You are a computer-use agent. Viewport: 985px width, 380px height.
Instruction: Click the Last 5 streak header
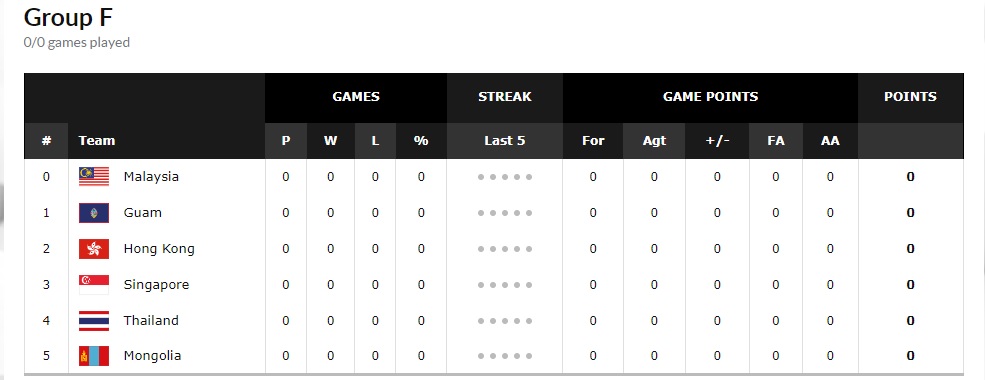point(504,141)
